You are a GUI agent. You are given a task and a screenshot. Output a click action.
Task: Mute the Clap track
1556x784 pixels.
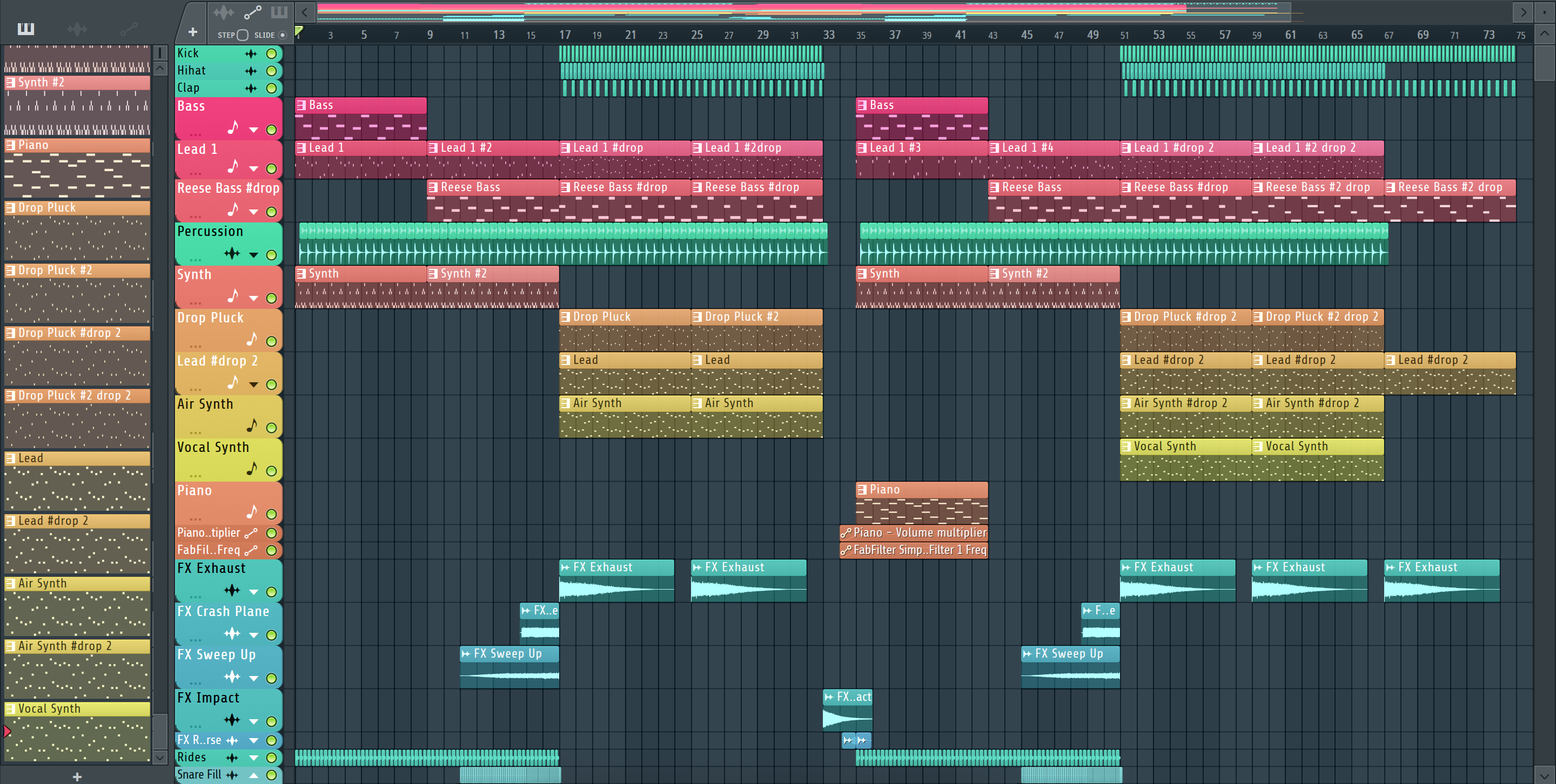272,89
